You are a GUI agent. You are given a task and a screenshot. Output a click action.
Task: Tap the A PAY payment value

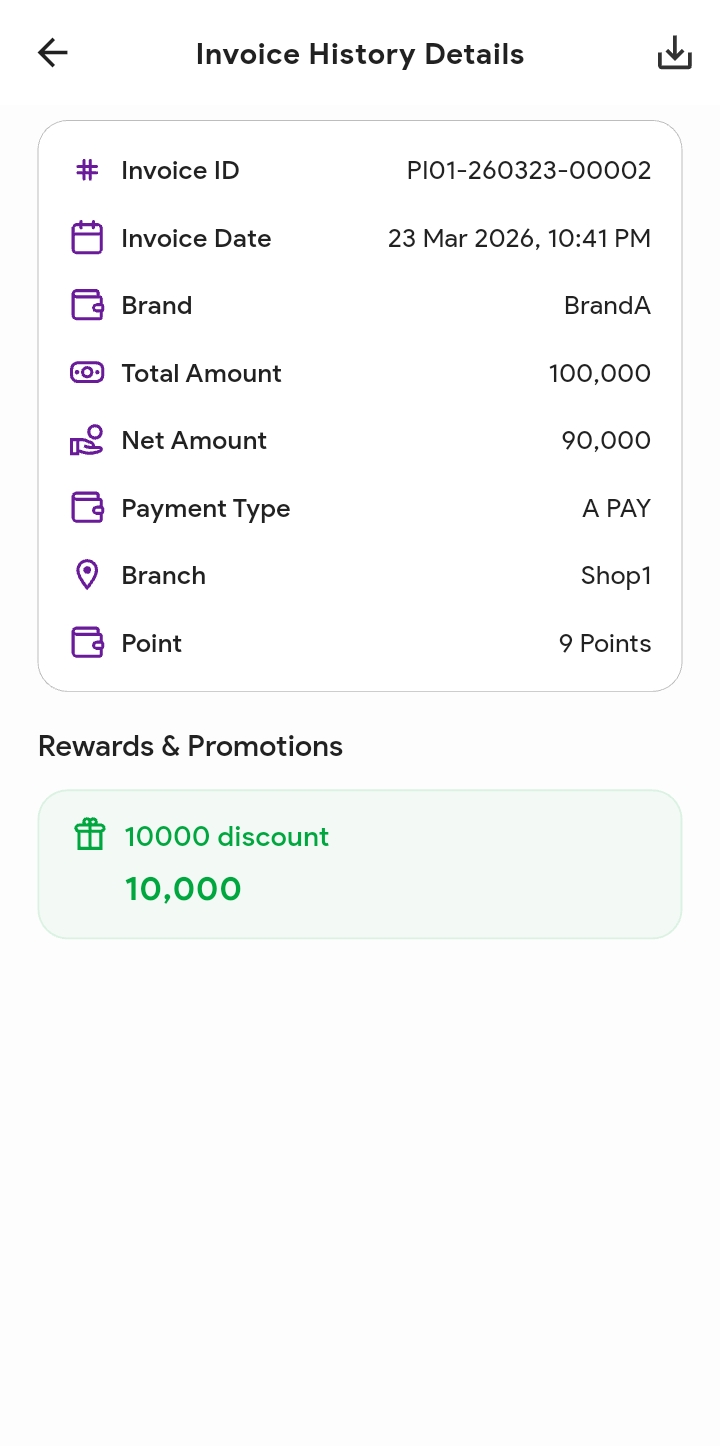point(616,508)
